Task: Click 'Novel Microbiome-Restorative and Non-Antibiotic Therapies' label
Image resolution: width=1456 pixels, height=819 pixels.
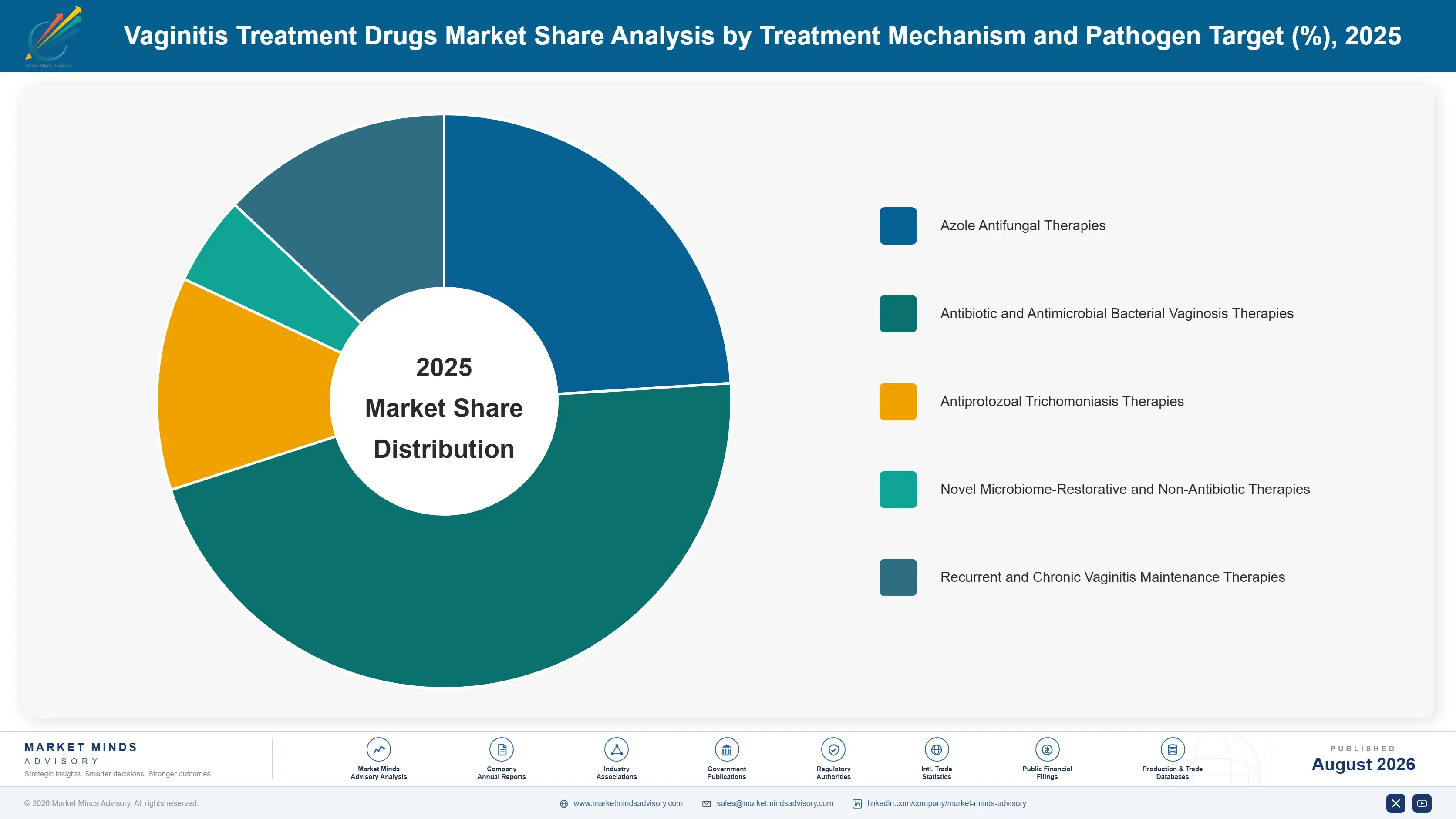Action: (1125, 489)
